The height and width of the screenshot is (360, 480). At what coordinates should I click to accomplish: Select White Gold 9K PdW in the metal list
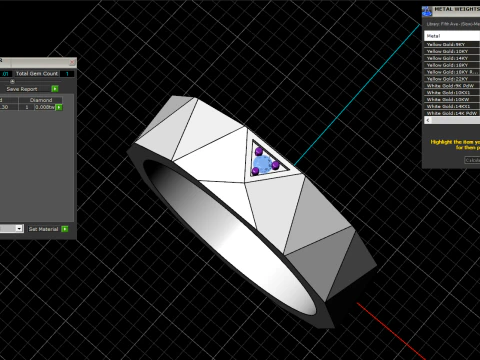452,86
